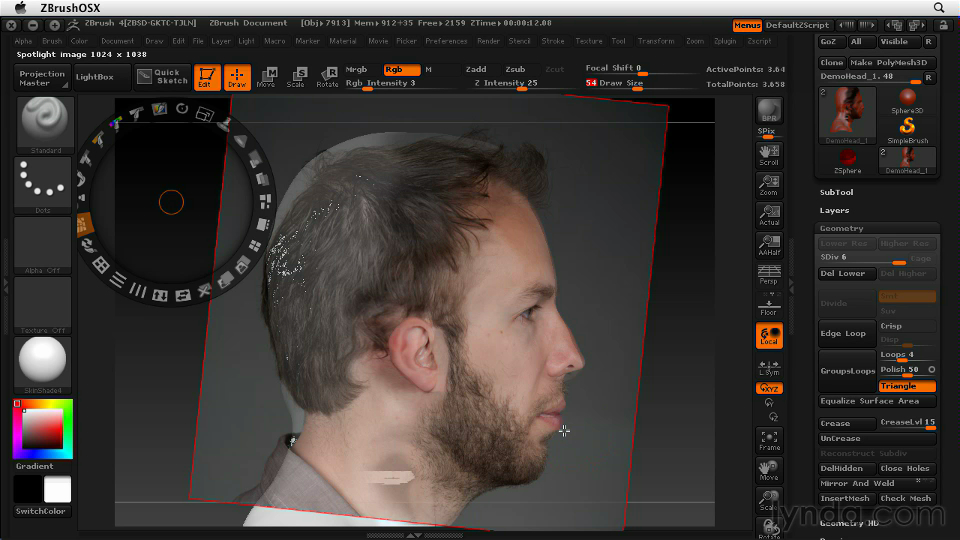The width and height of the screenshot is (960, 540).
Task: Enable Zsub sculpt mode
Action: click(x=515, y=69)
